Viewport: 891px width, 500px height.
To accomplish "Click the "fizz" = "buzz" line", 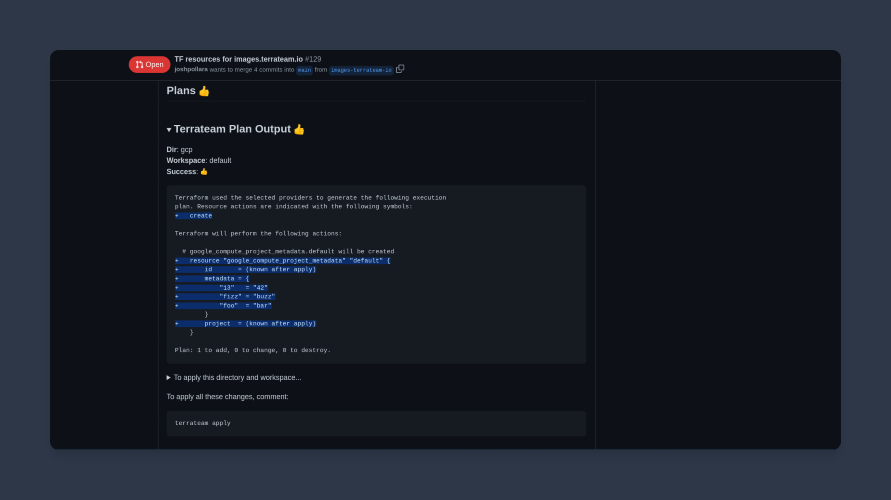I will (x=225, y=297).
